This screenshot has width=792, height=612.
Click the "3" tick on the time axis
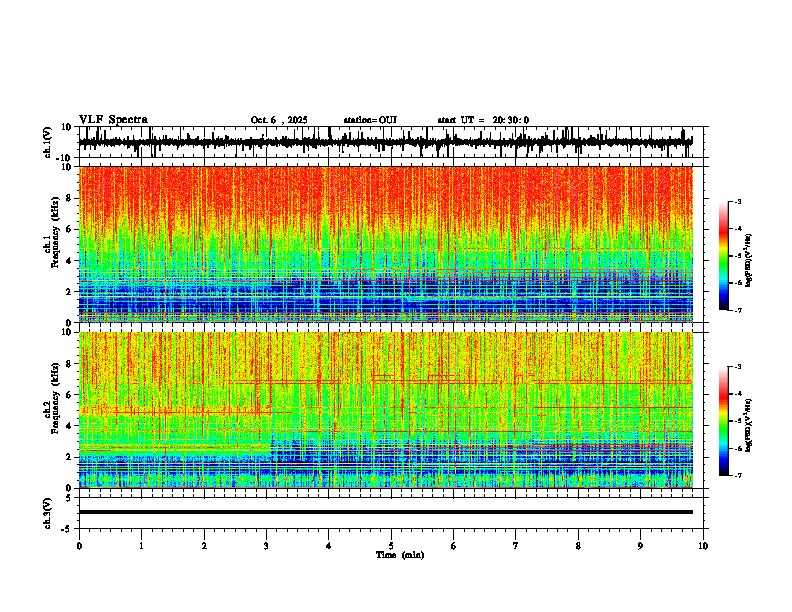(266, 546)
